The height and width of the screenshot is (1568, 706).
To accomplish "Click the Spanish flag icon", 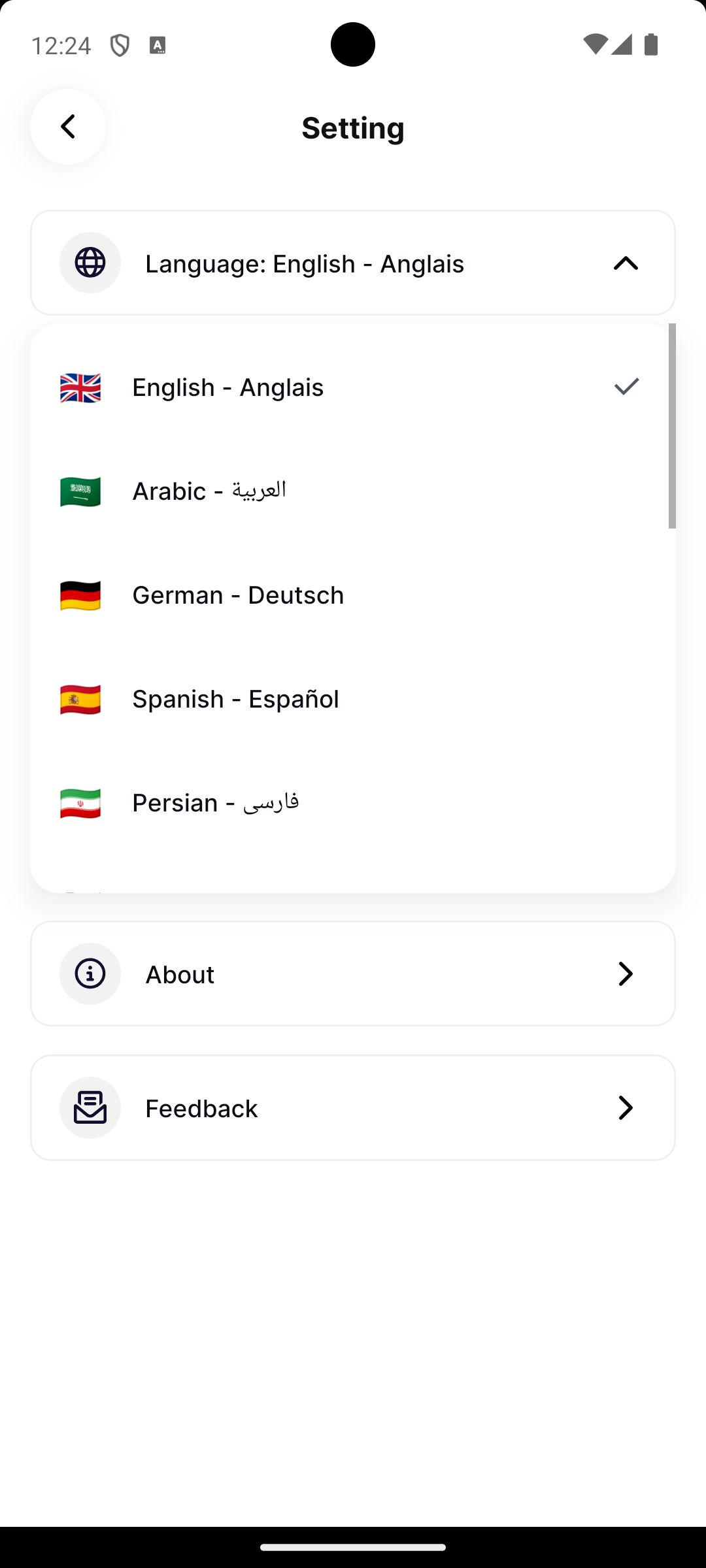I will [x=80, y=700].
